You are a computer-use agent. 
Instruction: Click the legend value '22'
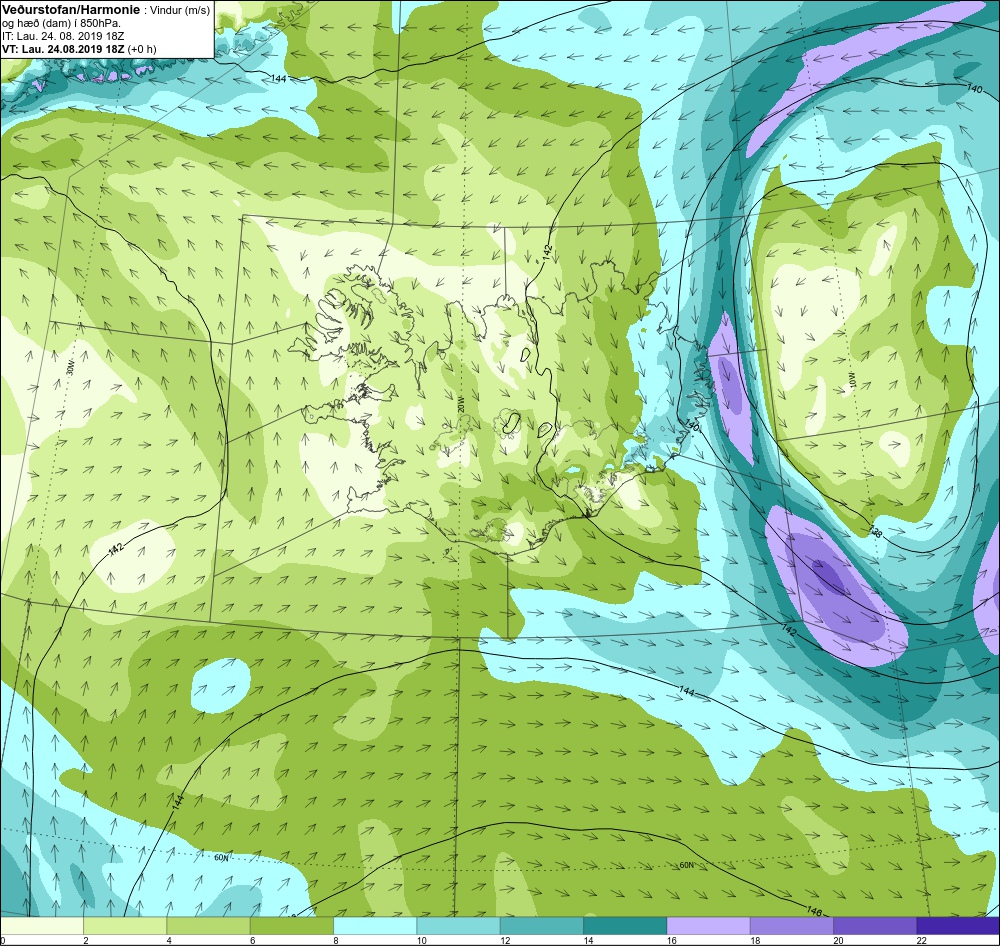pos(922,940)
